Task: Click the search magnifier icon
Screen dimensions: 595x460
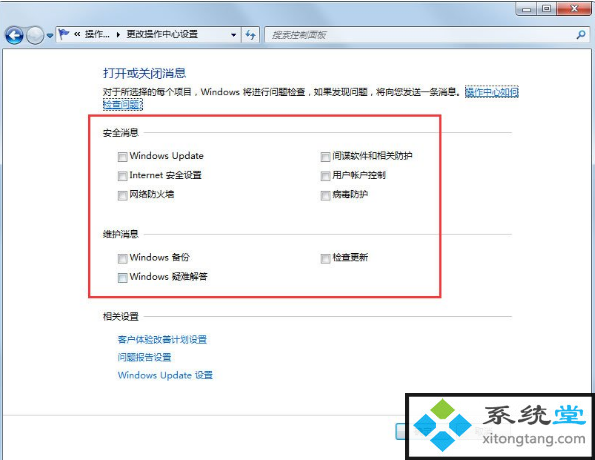Action: 581,35
